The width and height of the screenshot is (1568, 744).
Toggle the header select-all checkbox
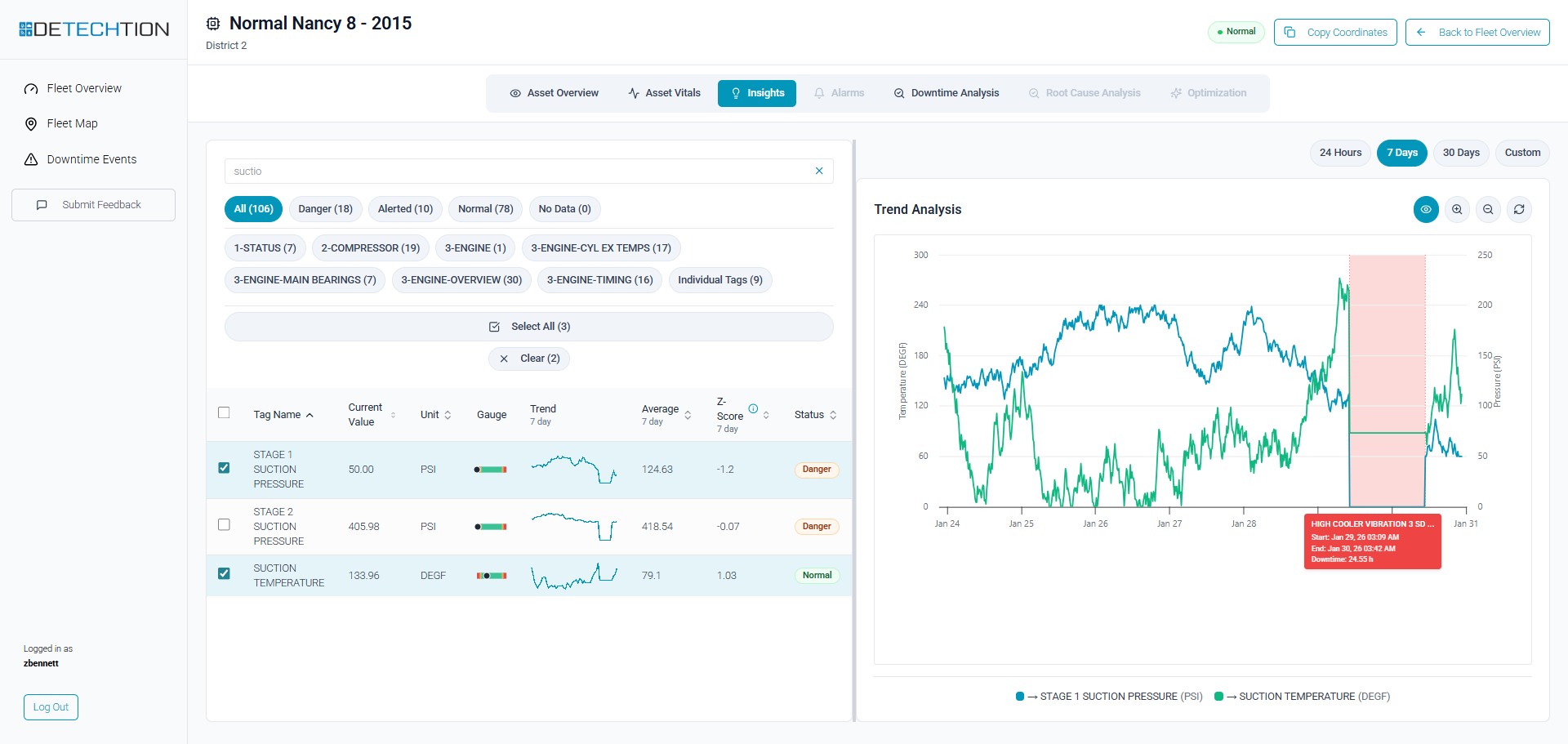224,413
